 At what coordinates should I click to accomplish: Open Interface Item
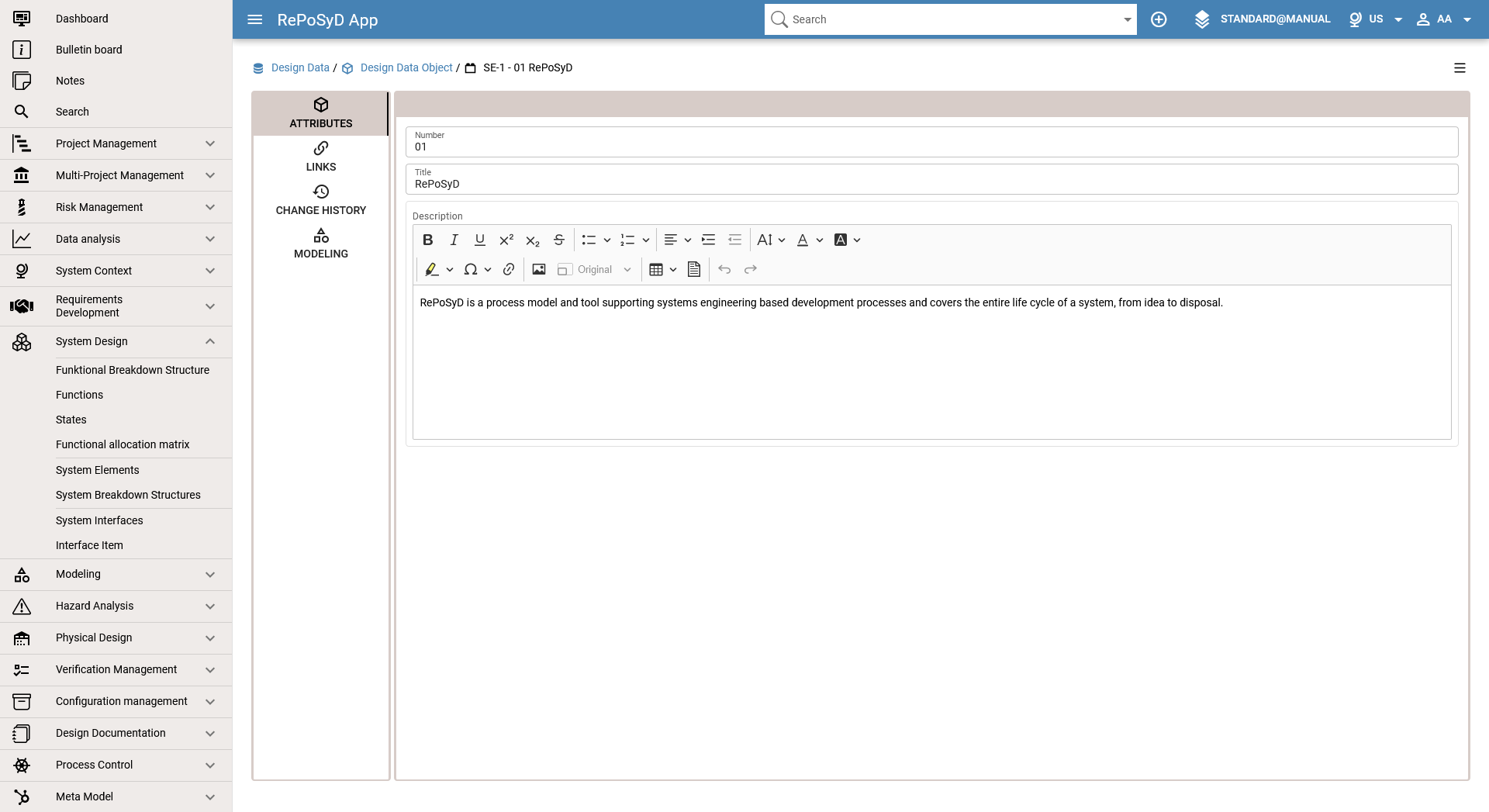click(89, 545)
